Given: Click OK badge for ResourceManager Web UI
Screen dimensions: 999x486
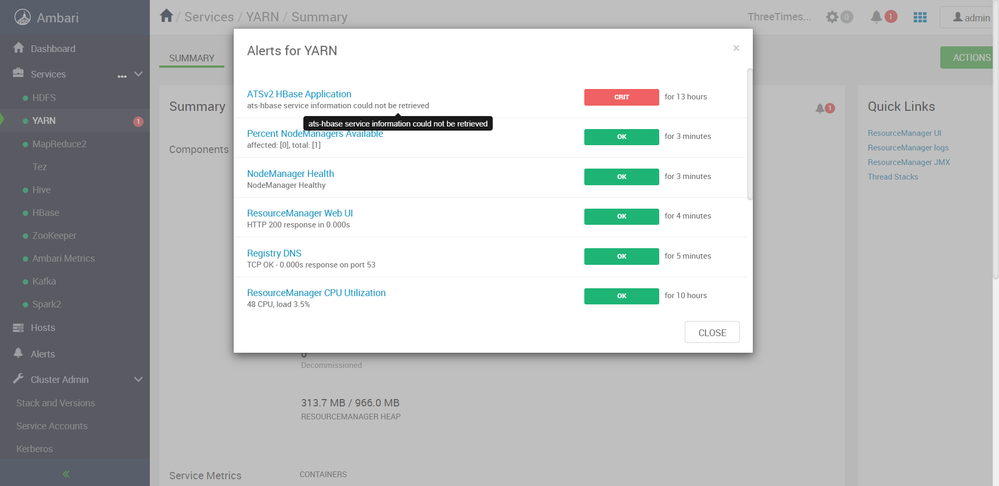Looking at the screenshot, I should [x=621, y=217].
